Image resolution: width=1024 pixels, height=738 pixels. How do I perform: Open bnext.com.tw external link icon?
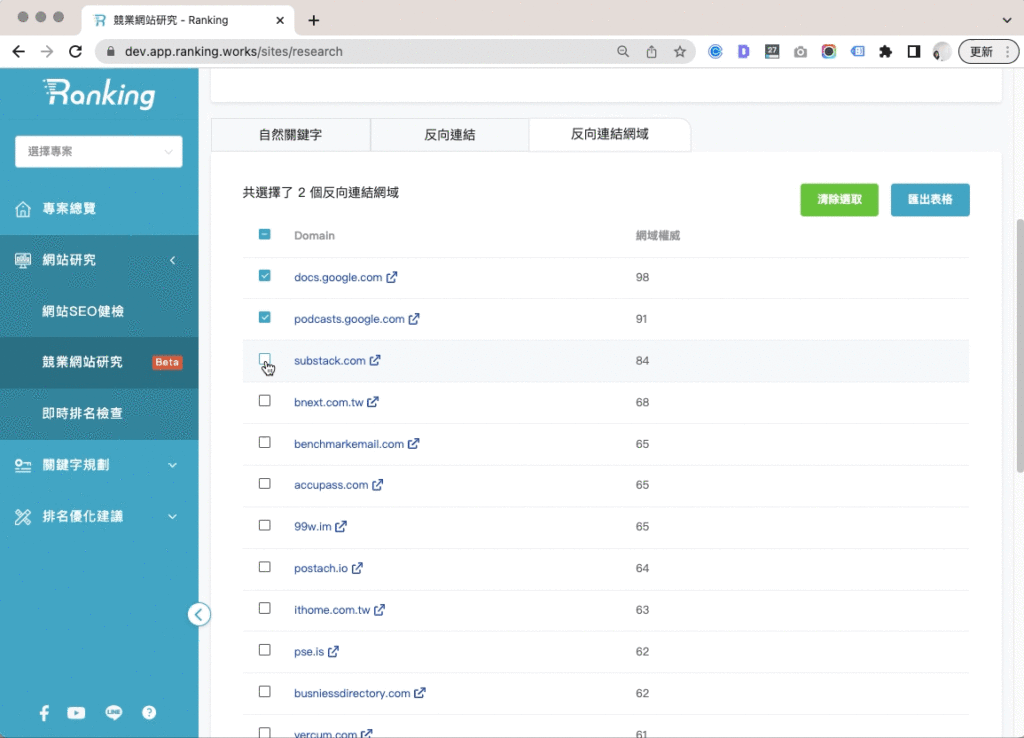[372, 402]
